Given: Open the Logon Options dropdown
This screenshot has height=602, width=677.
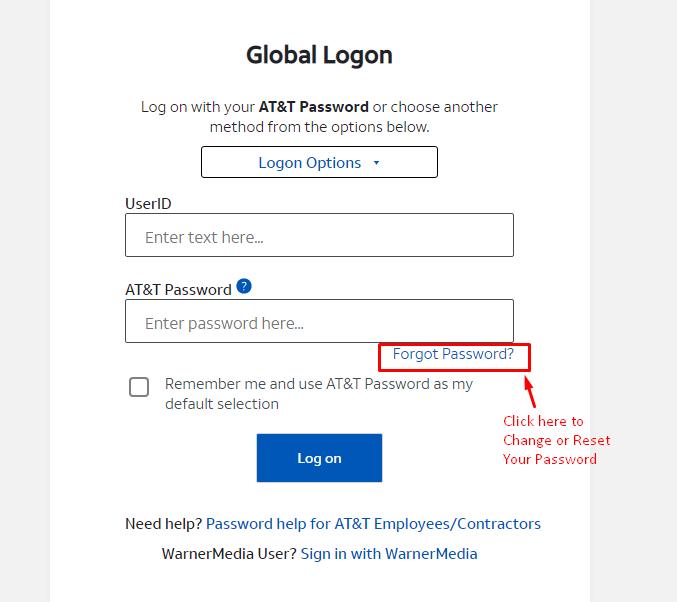Looking at the screenshot, I should click(x=319, y=162).
